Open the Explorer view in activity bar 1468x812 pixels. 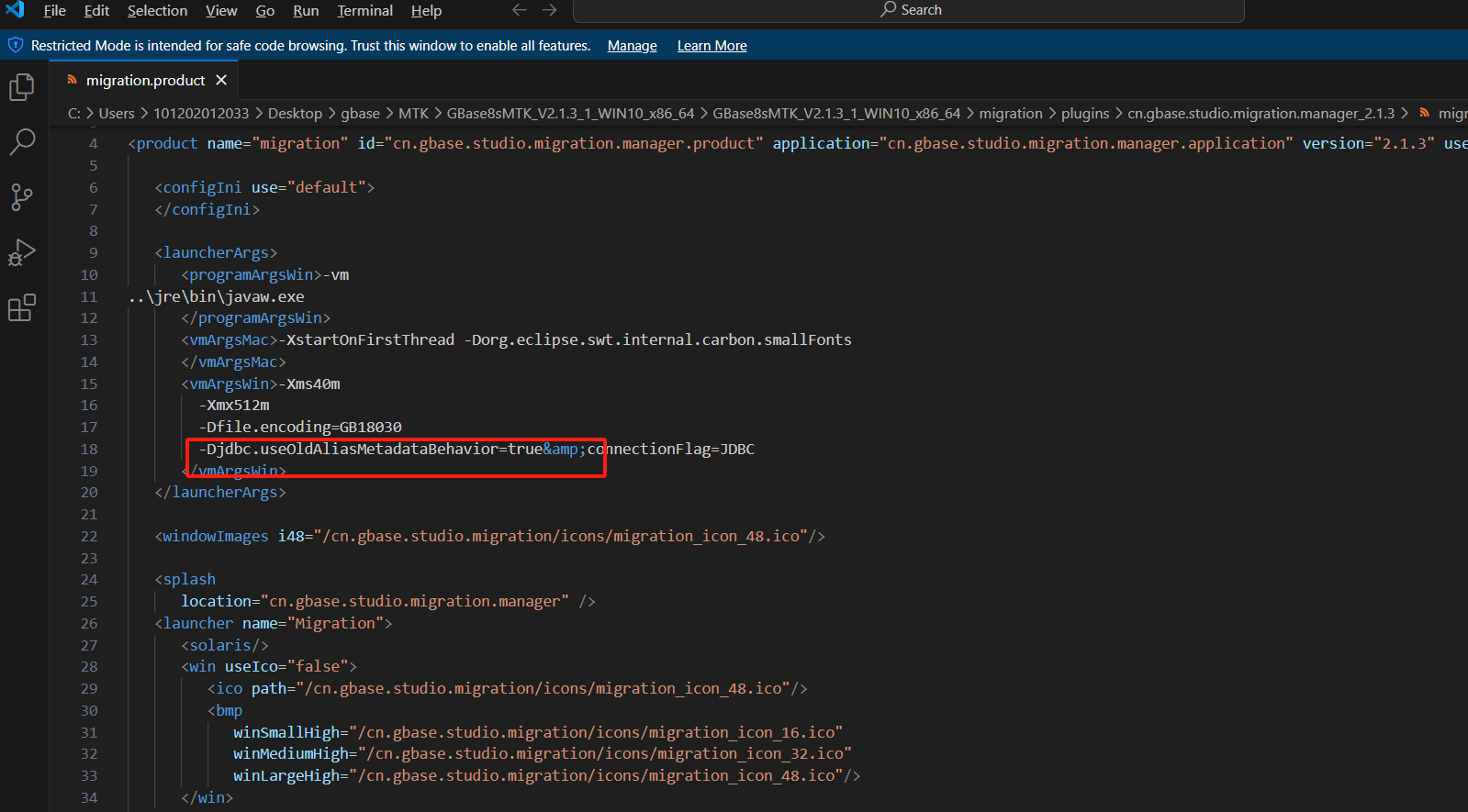[22, 87]
